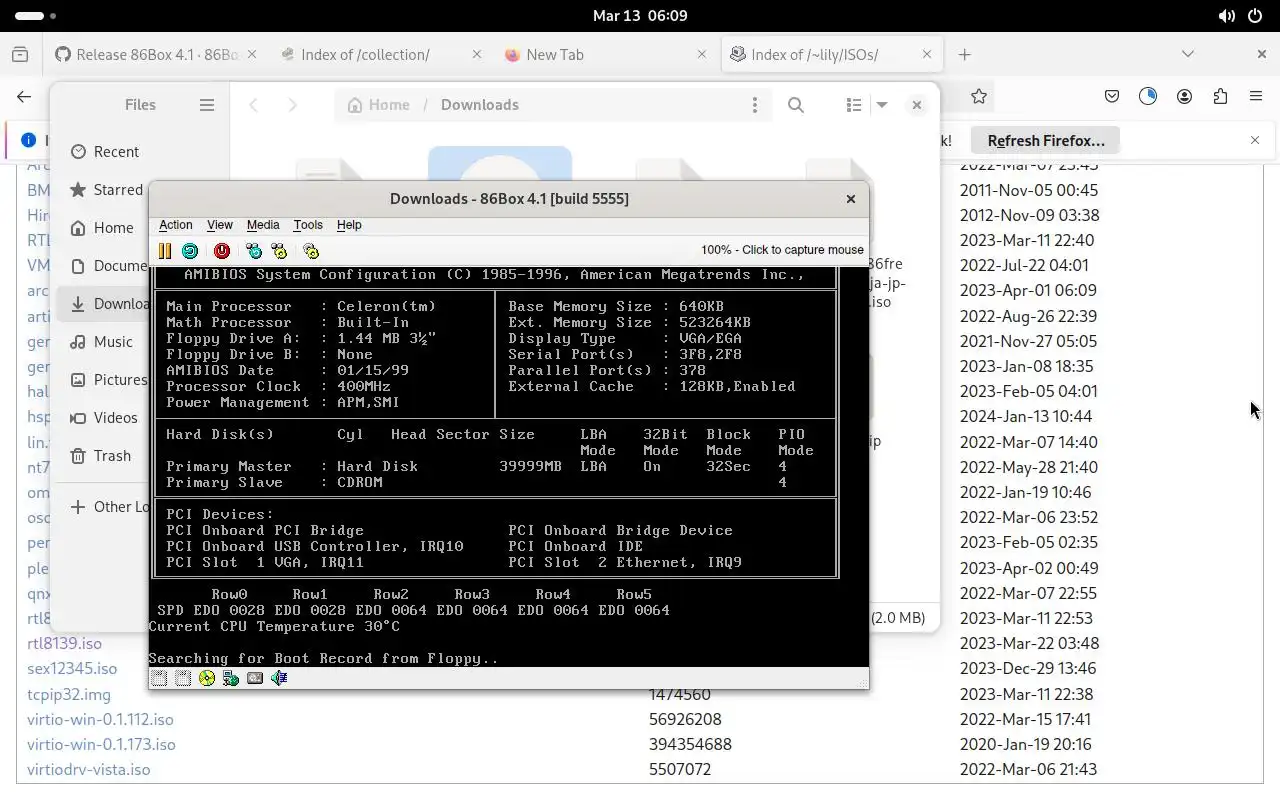Open Home in Files sidebar
Screen dimensions: 1280x800
tap(102, 228)
